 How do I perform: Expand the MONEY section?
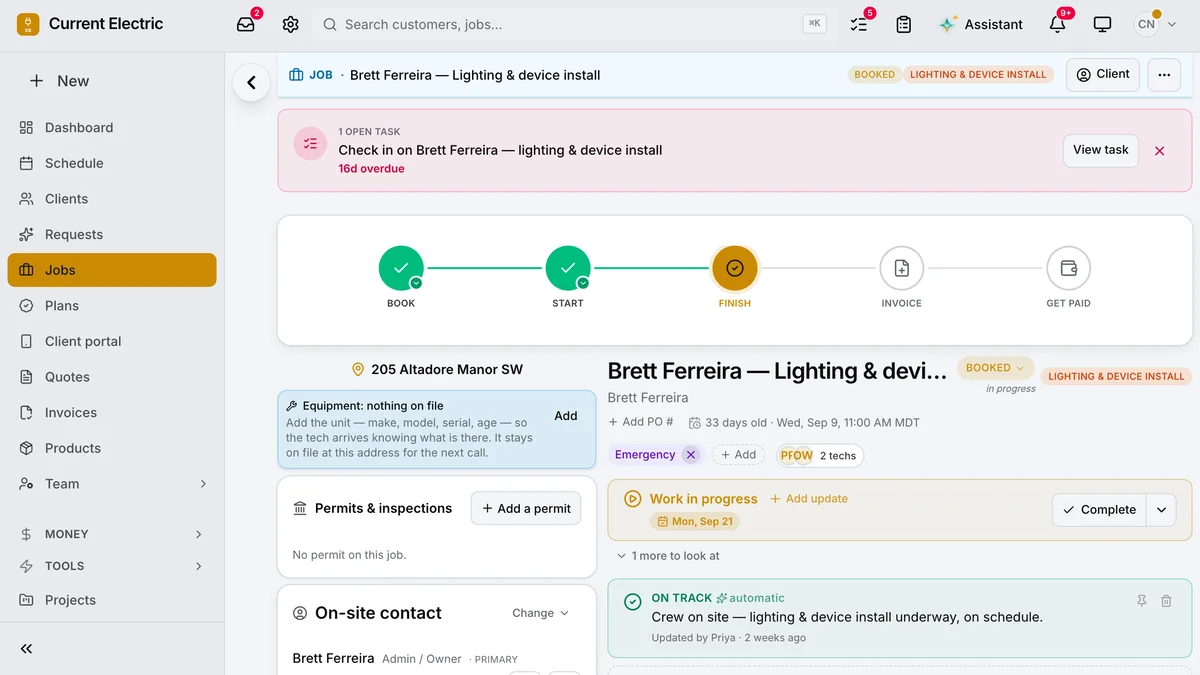112,534
